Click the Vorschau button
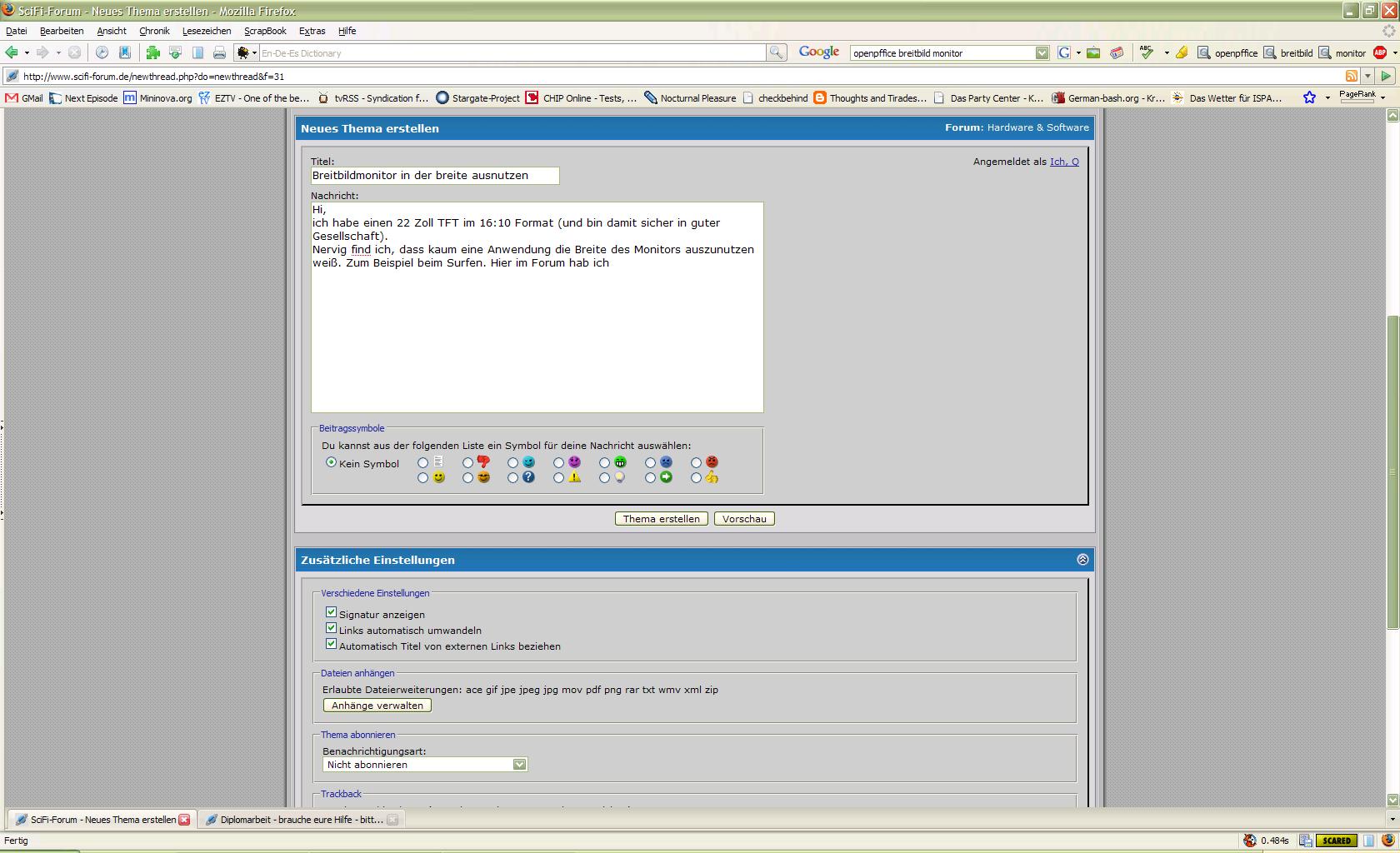Viewport: 1400px width, 853px height. [x=744, y=519]
